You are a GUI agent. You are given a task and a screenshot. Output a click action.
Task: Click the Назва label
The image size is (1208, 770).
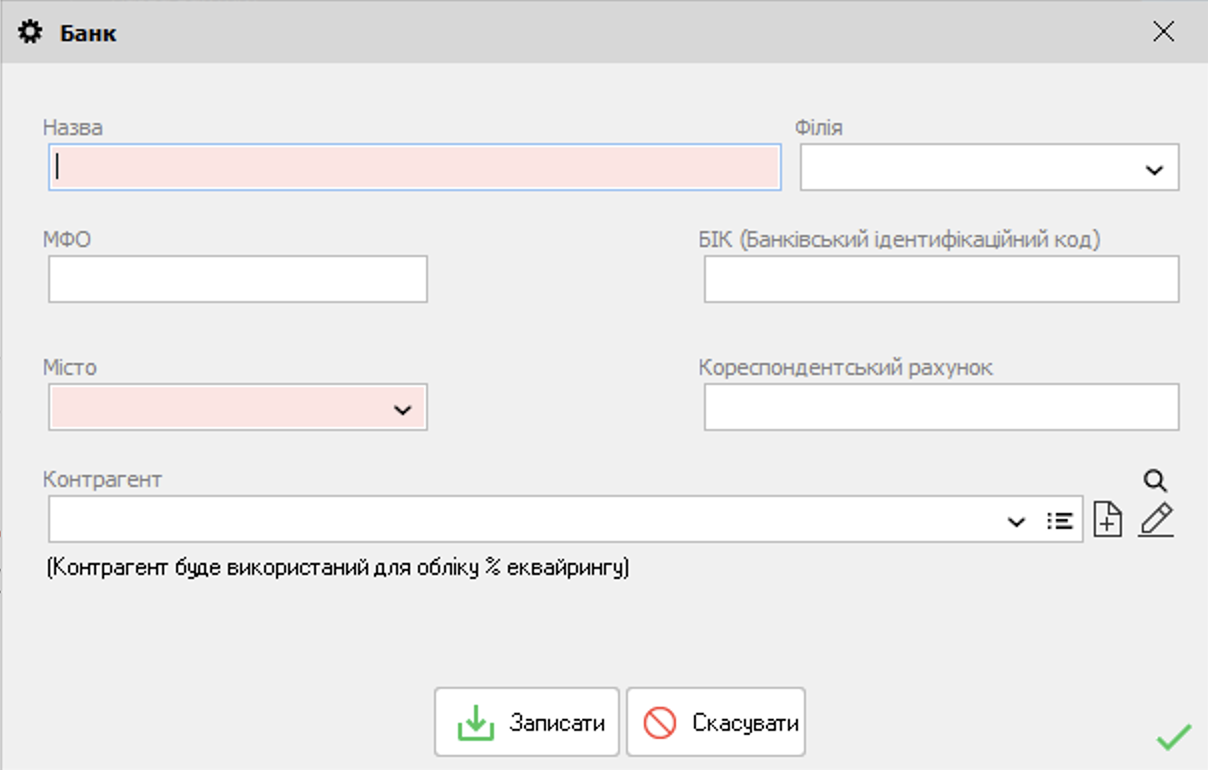pos(73,128)
